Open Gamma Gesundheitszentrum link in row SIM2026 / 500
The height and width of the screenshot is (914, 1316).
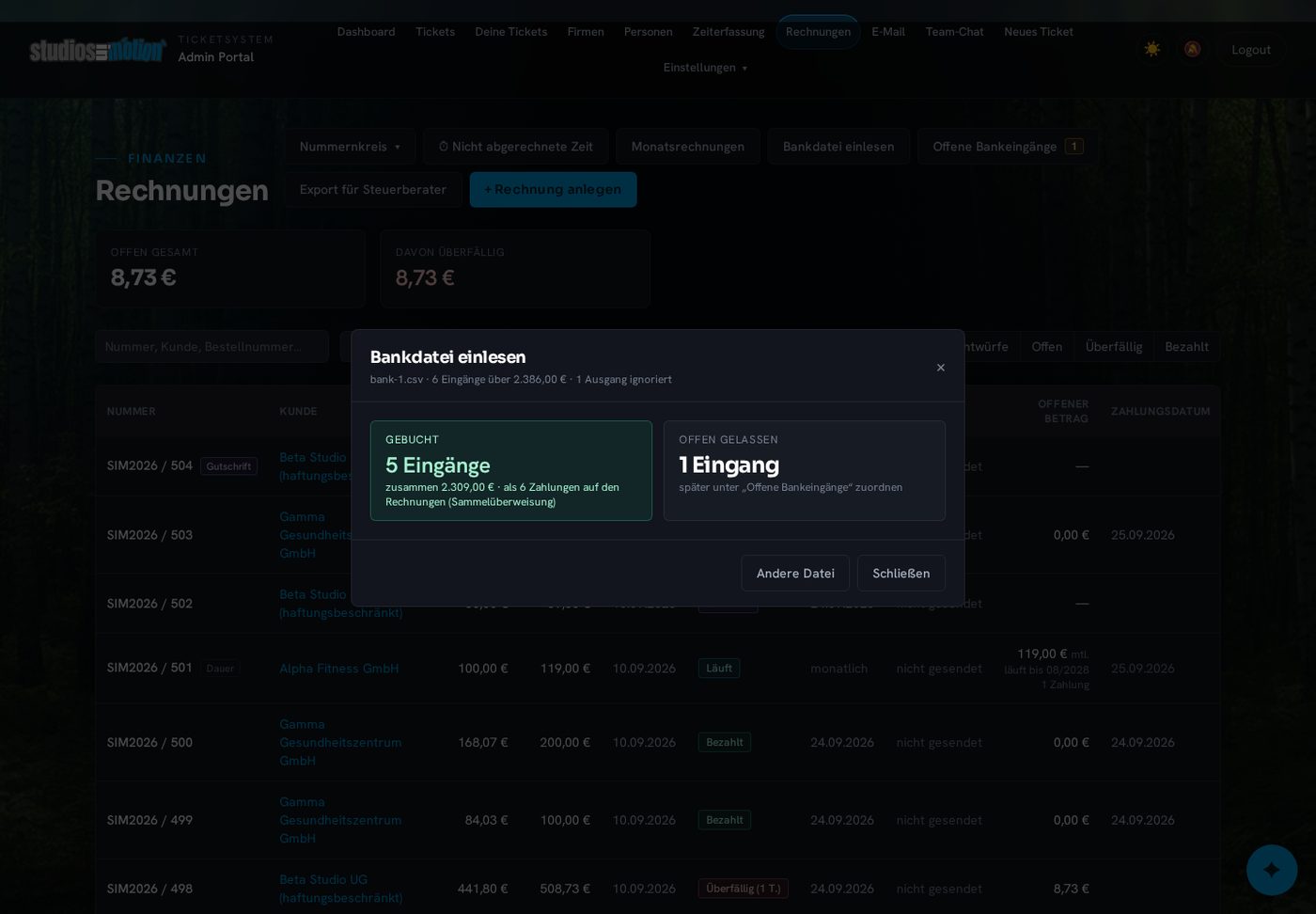click(340, 743)
